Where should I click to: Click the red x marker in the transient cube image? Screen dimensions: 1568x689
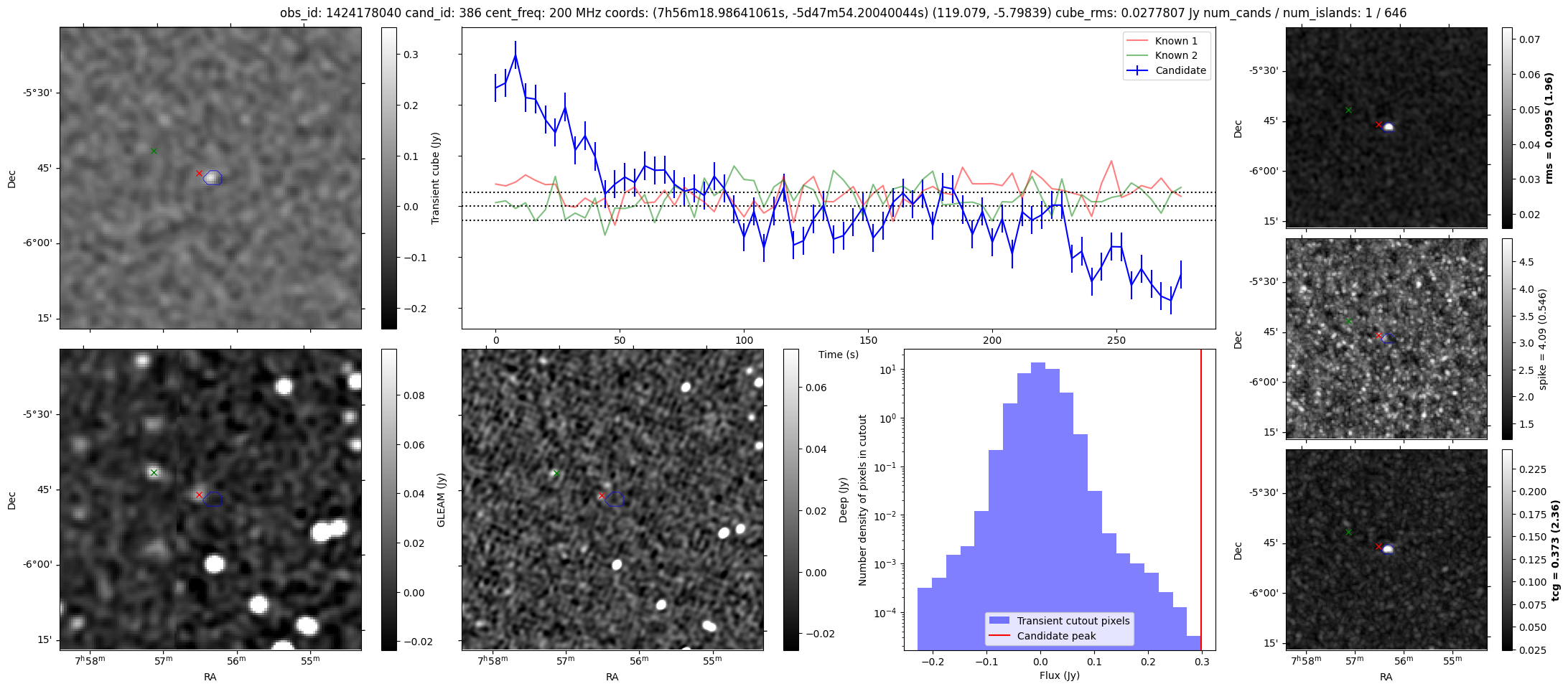199,174
